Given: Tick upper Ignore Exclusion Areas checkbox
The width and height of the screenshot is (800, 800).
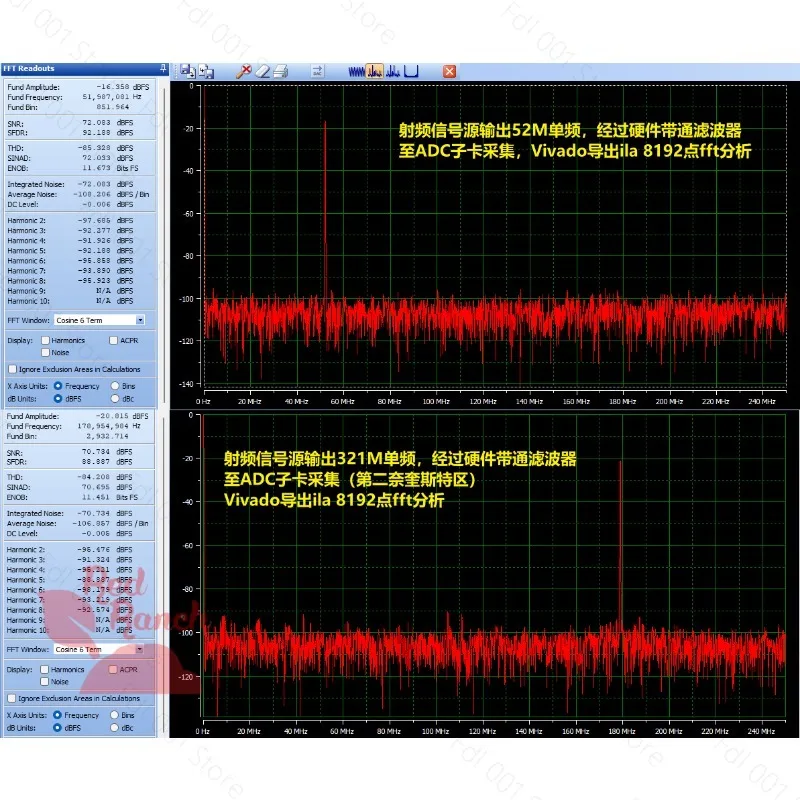Looking at the screenshot, I should pyautogui.click(x=13, y=369).
